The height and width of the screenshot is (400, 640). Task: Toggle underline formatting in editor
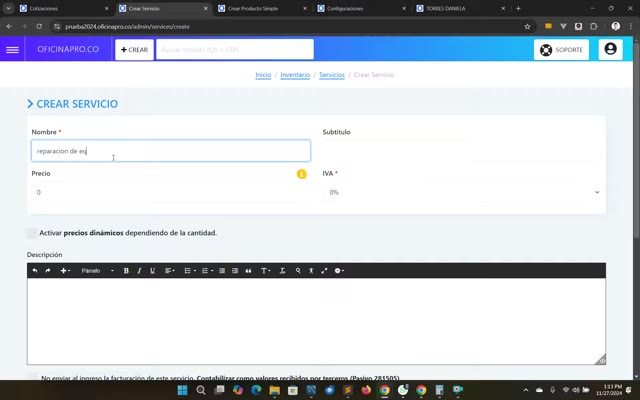[x=152, y=271]
